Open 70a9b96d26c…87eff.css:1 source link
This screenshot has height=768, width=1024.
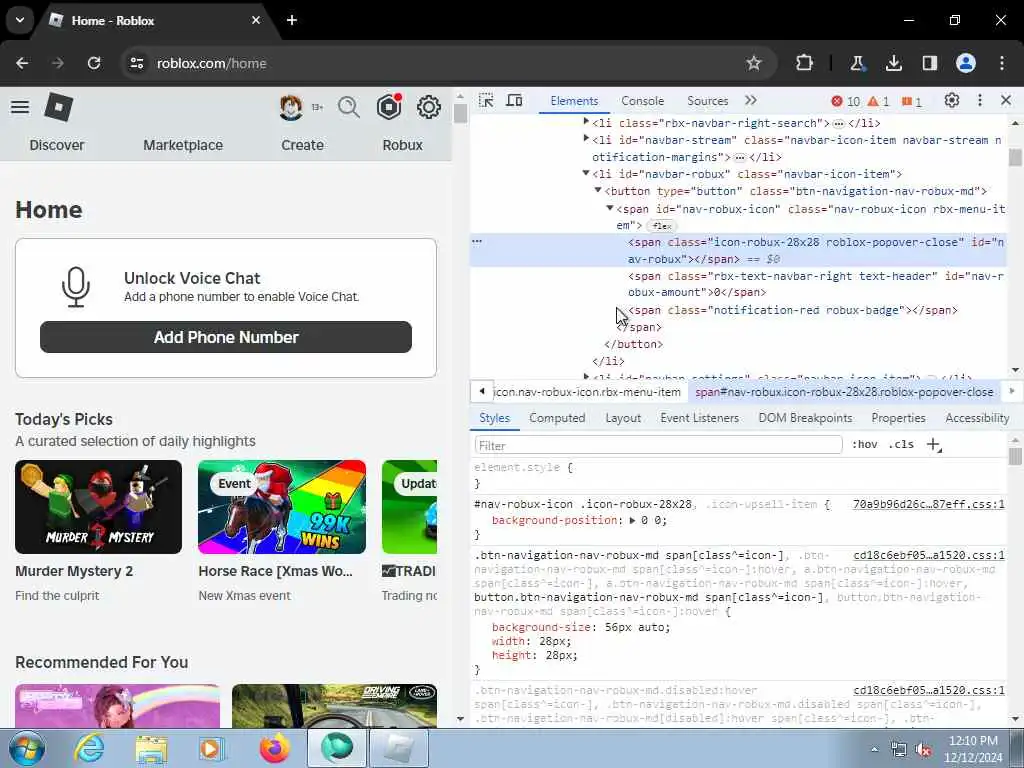[x=929, y=504]
